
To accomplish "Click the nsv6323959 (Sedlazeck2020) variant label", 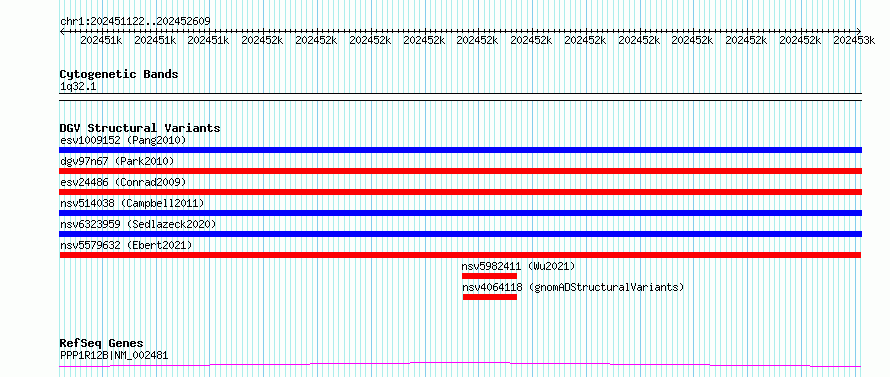I will [138, 224].
